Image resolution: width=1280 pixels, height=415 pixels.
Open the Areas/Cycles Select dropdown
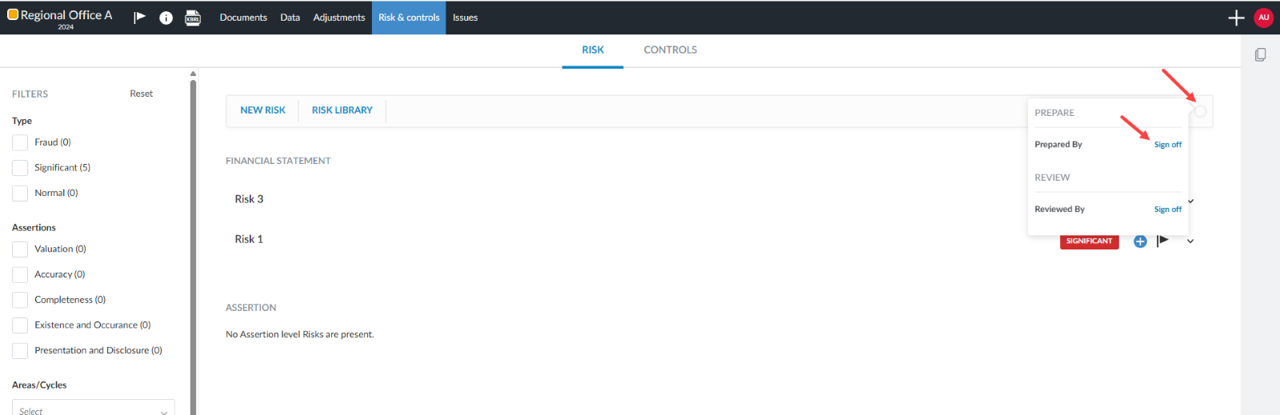pos(93,408)
